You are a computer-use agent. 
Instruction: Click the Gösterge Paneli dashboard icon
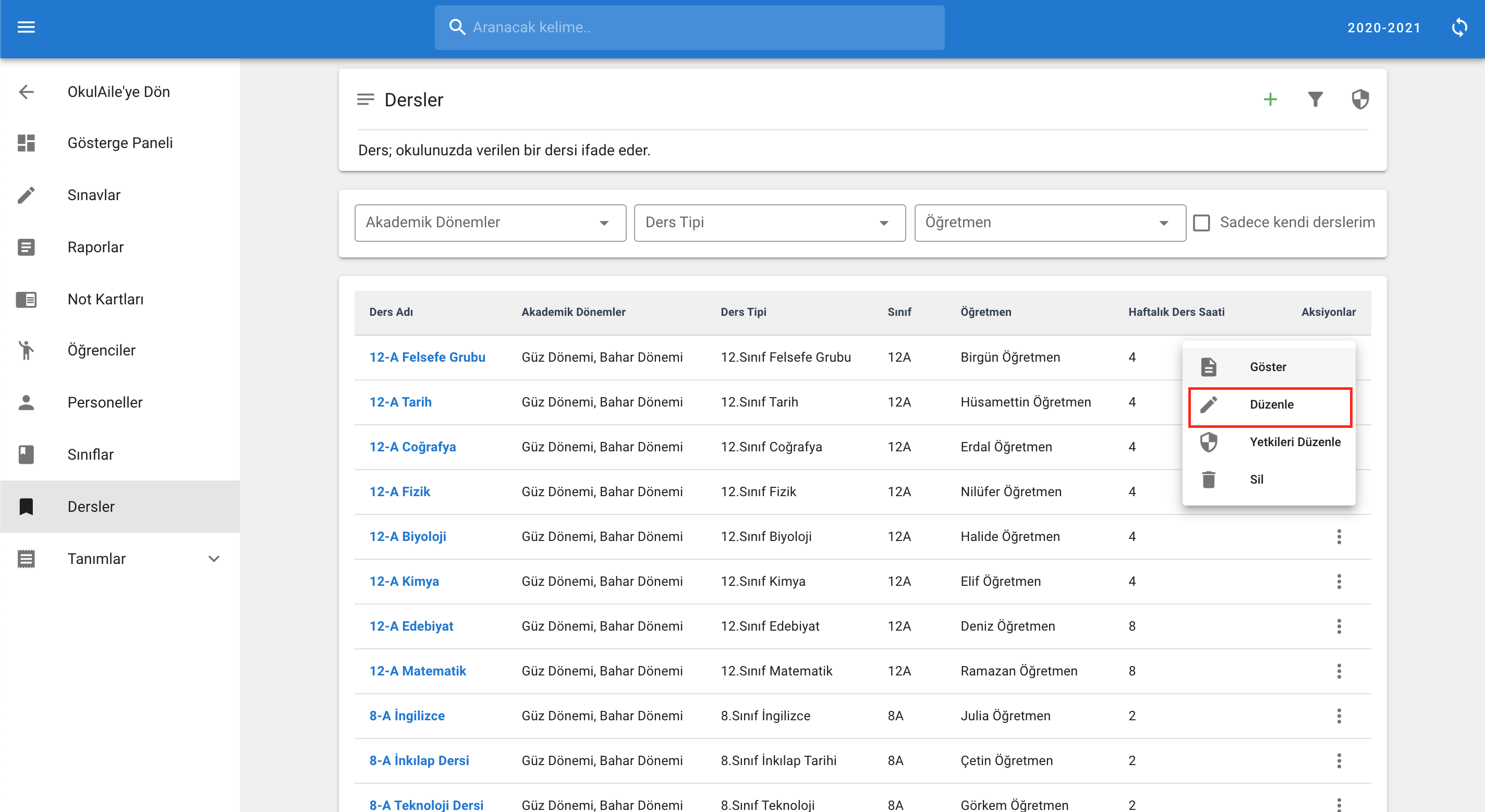(x=26, y=143)
